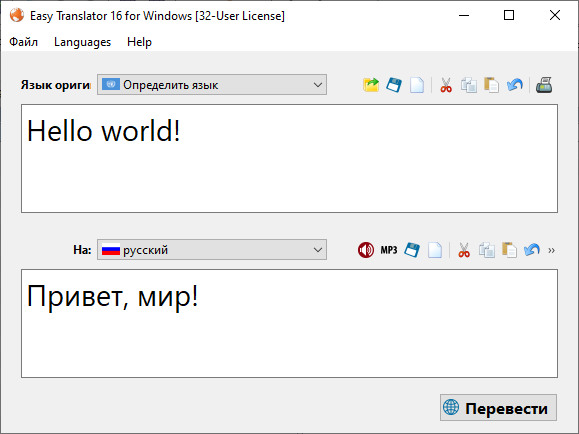This screenshot has width=579, height=434.
Task: Cut source text with scissors icon
Action: click(446, 85)
